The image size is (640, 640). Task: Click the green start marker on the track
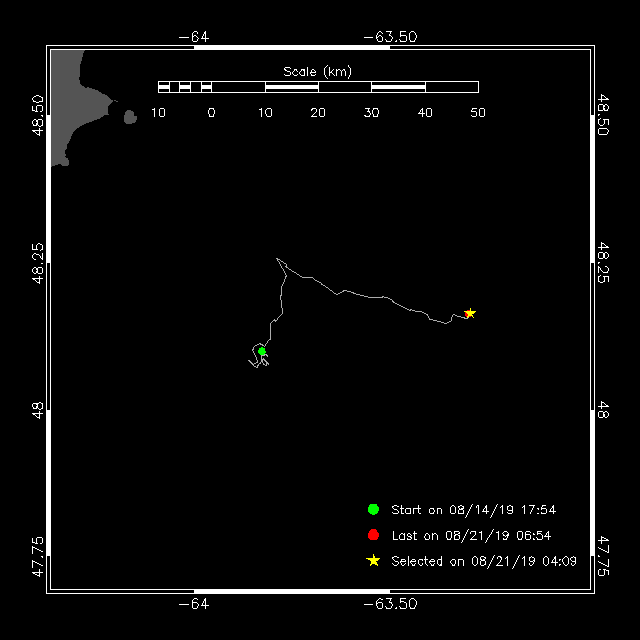(x=262, y=351)
